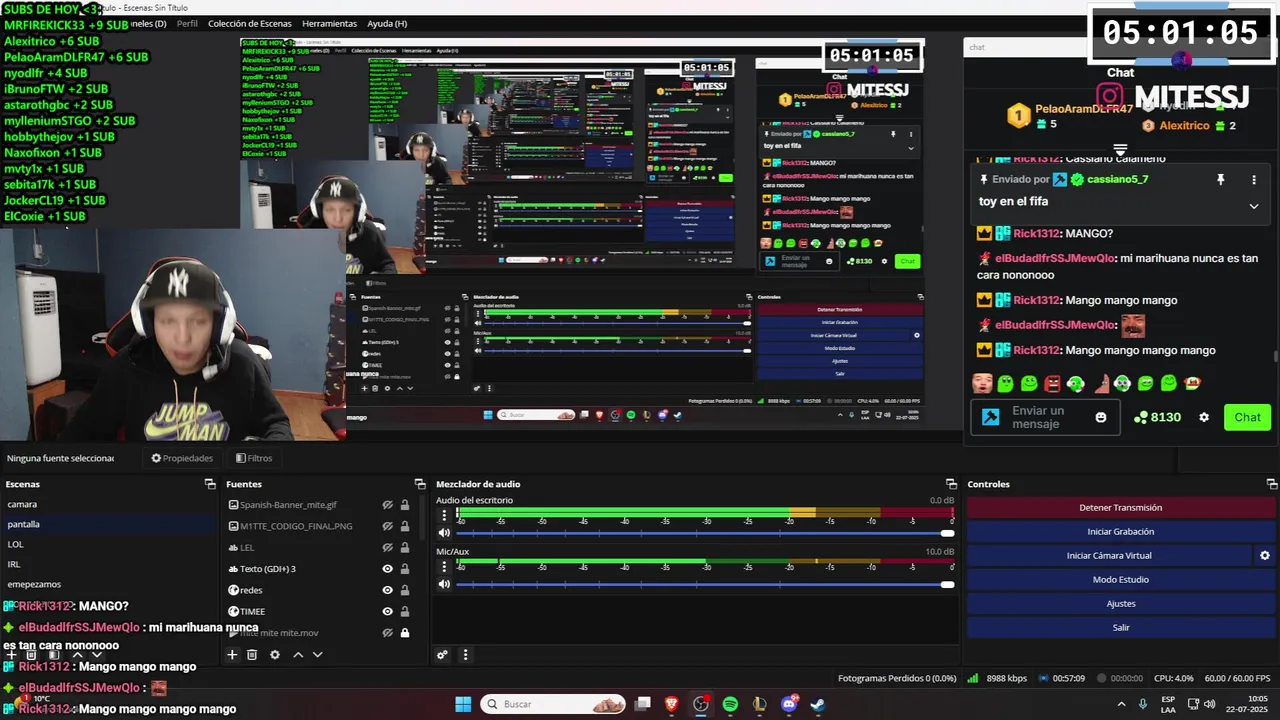Enable Modo Estudio
The width and height of the screenshot is (1280, 720).
1120,579
